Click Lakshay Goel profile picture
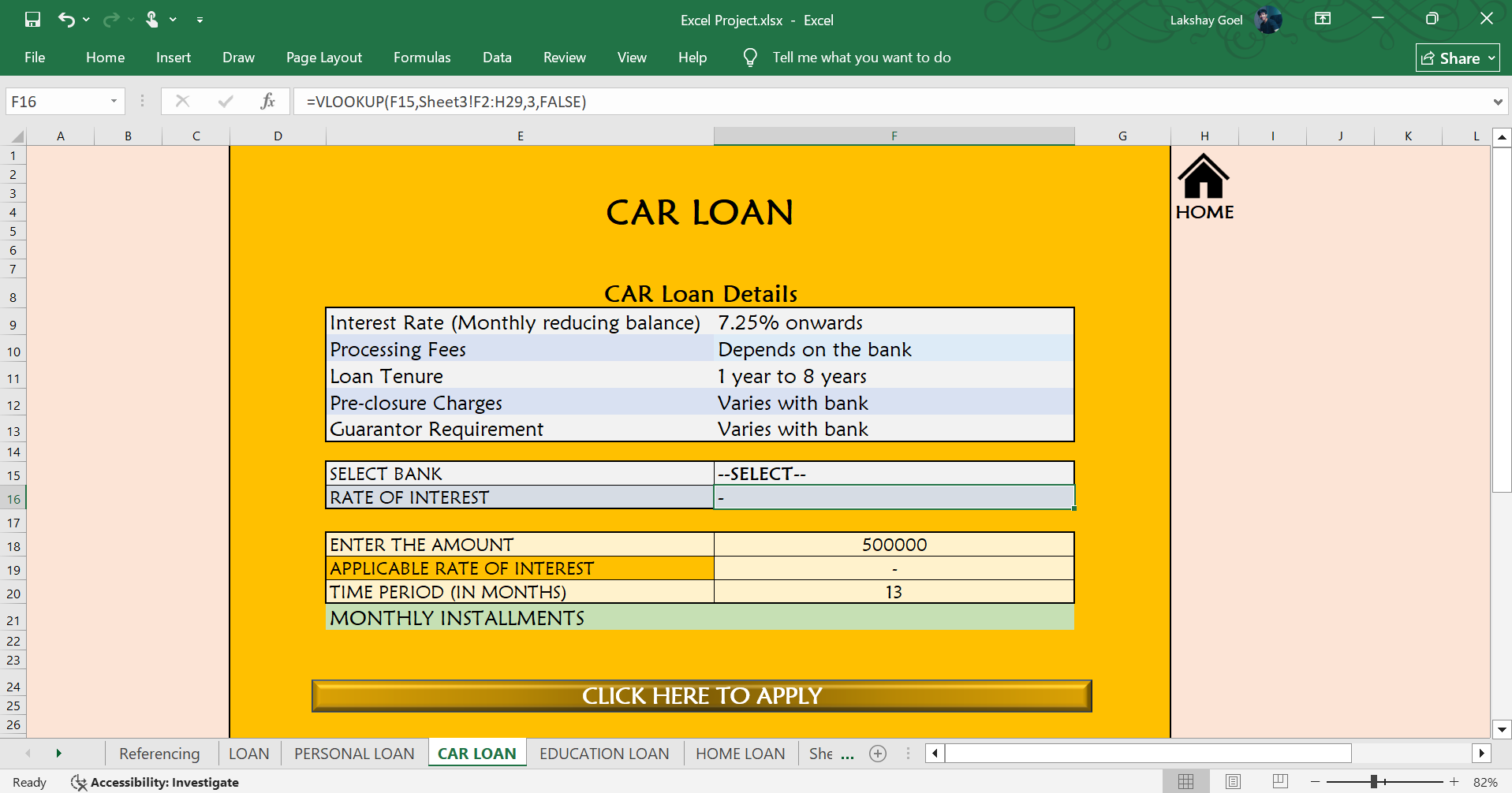The width and height of the screenshot is (1512, 793). (x=1268, y=20)
